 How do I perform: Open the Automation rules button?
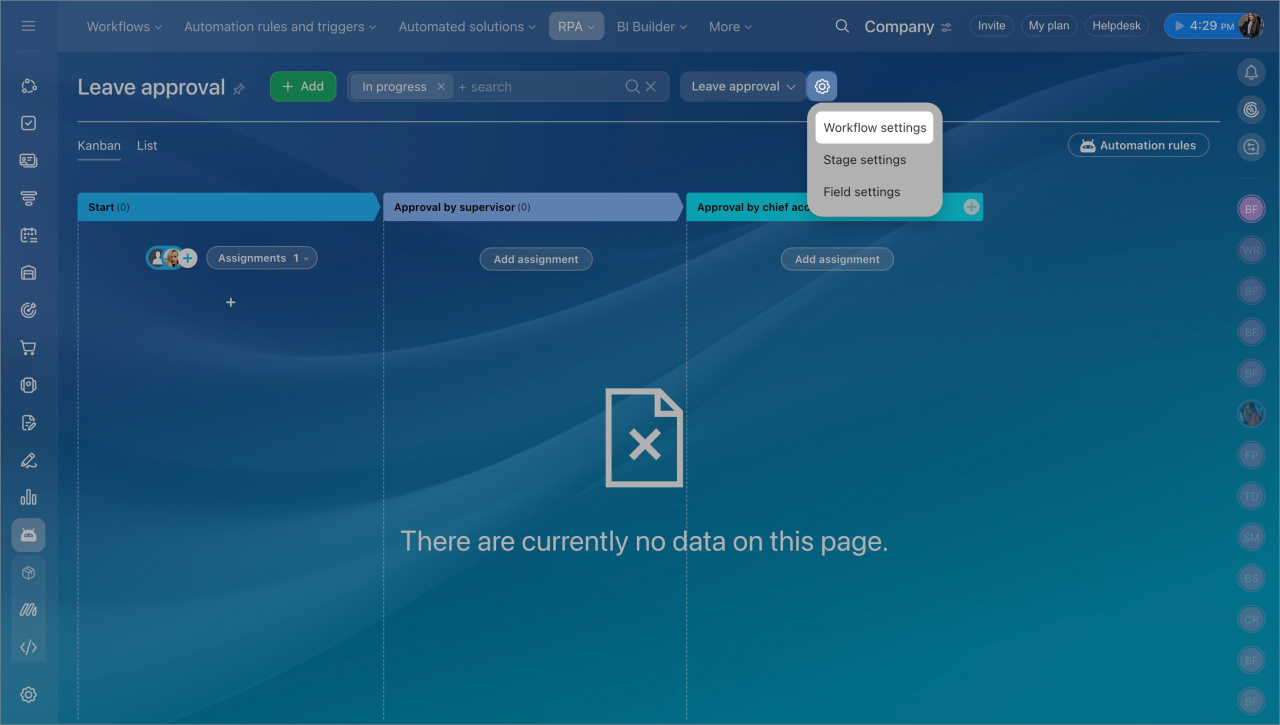pyautogui.click(x=1138, y=146)
